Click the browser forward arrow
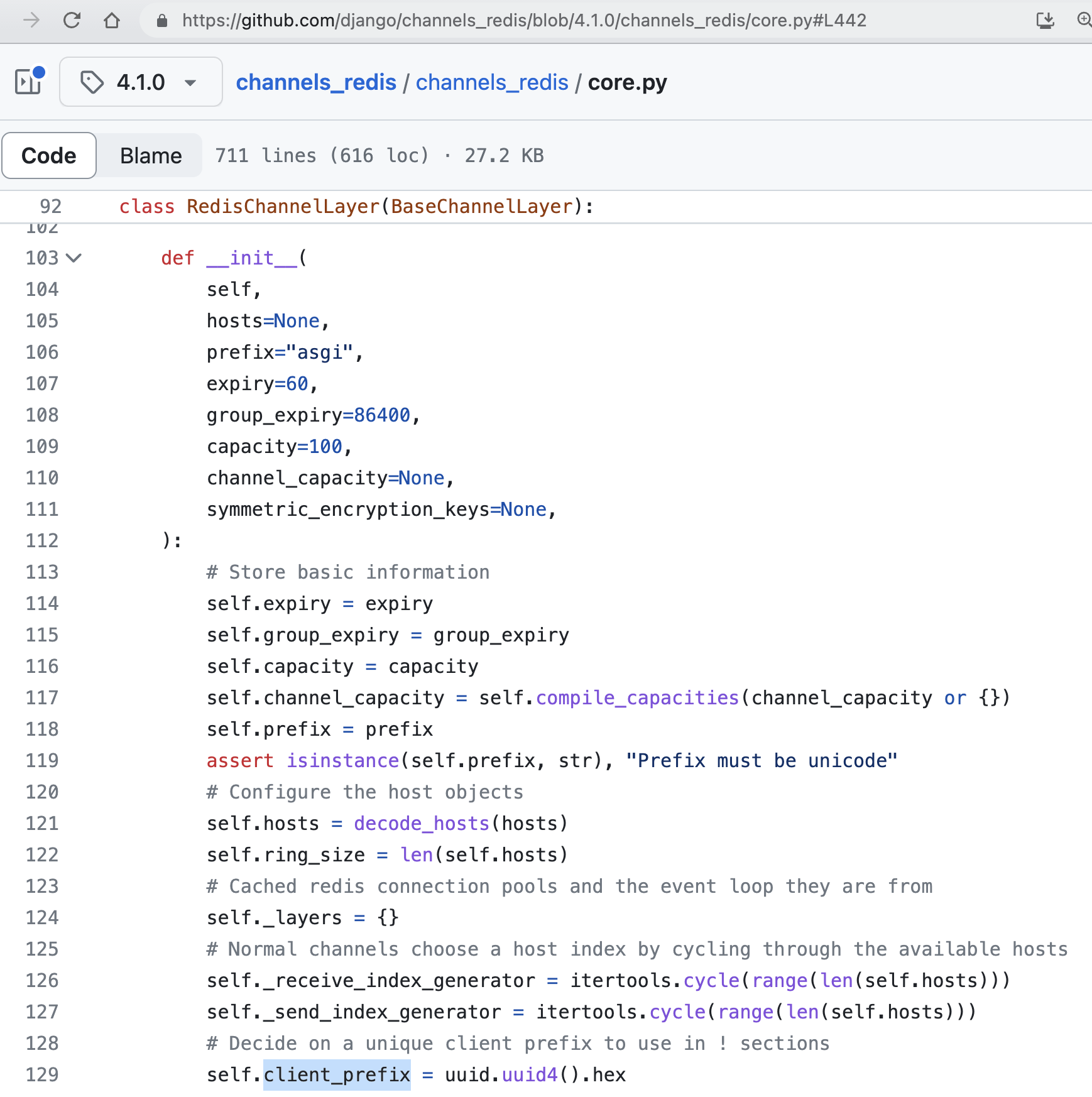Screen dimensions: 1092x1097 pyautogui.click(x=31, y=21)
